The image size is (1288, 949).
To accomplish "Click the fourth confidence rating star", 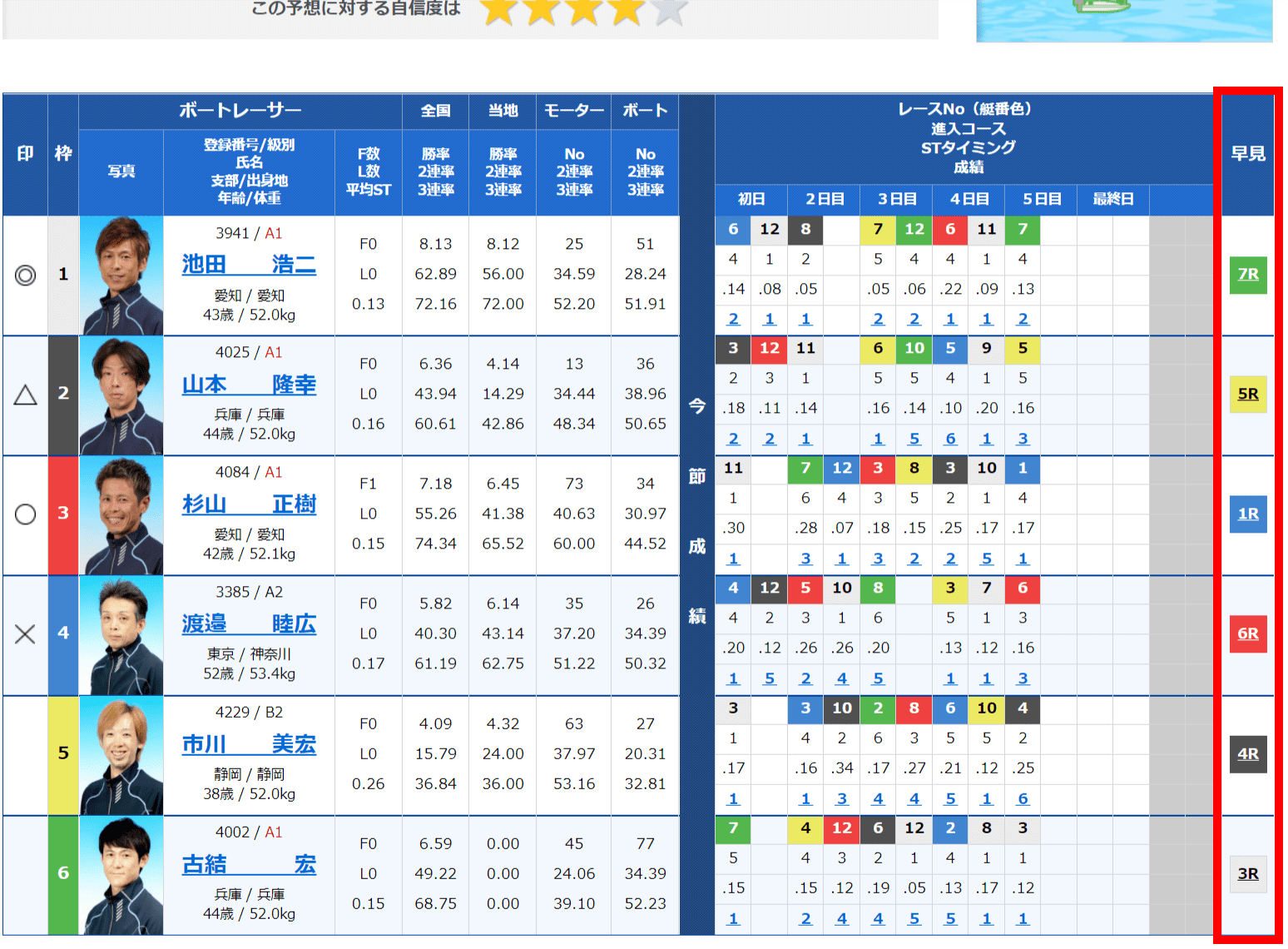I will [626, 11].
